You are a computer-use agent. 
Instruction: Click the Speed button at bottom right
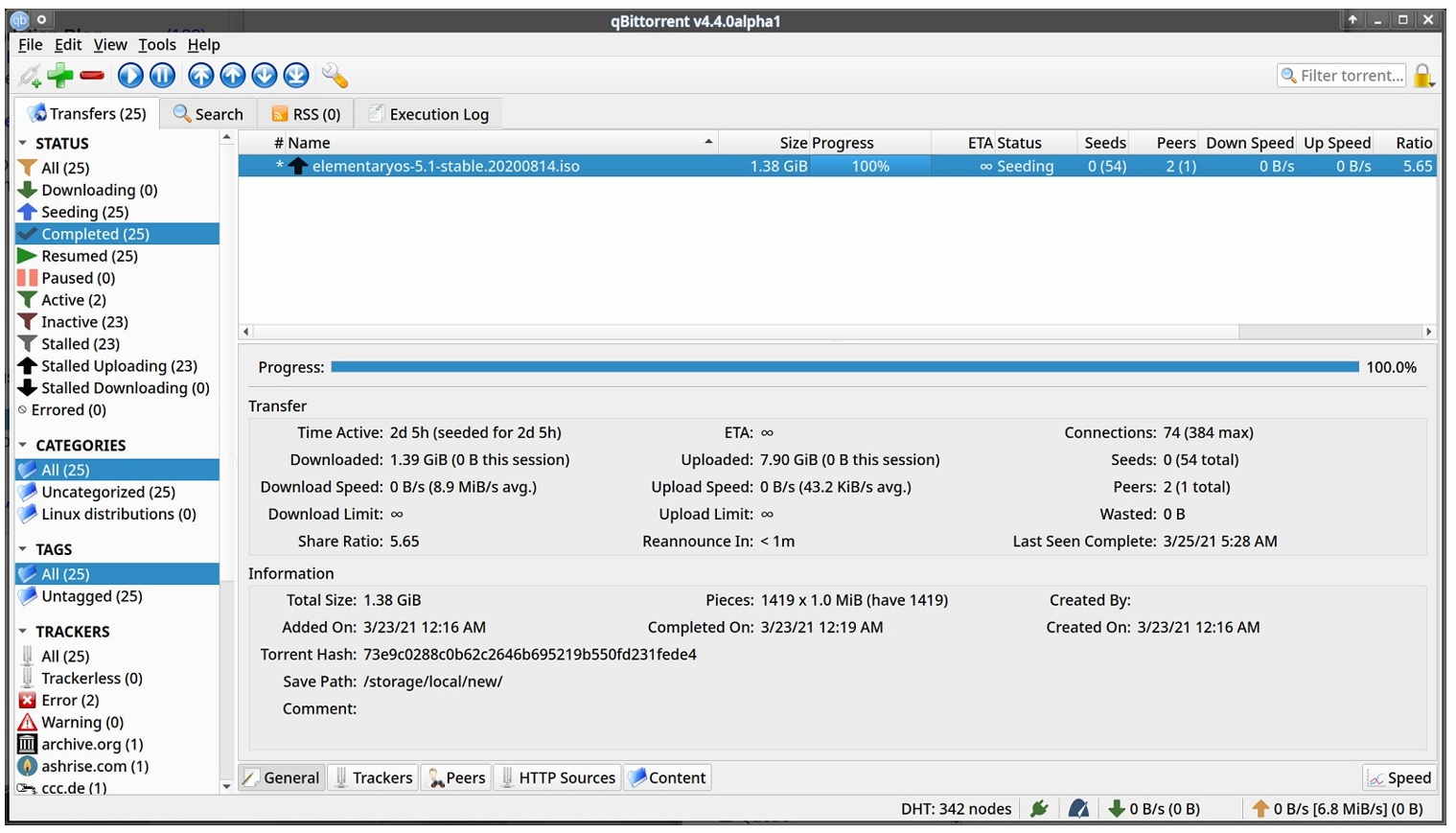(1398, 777)
